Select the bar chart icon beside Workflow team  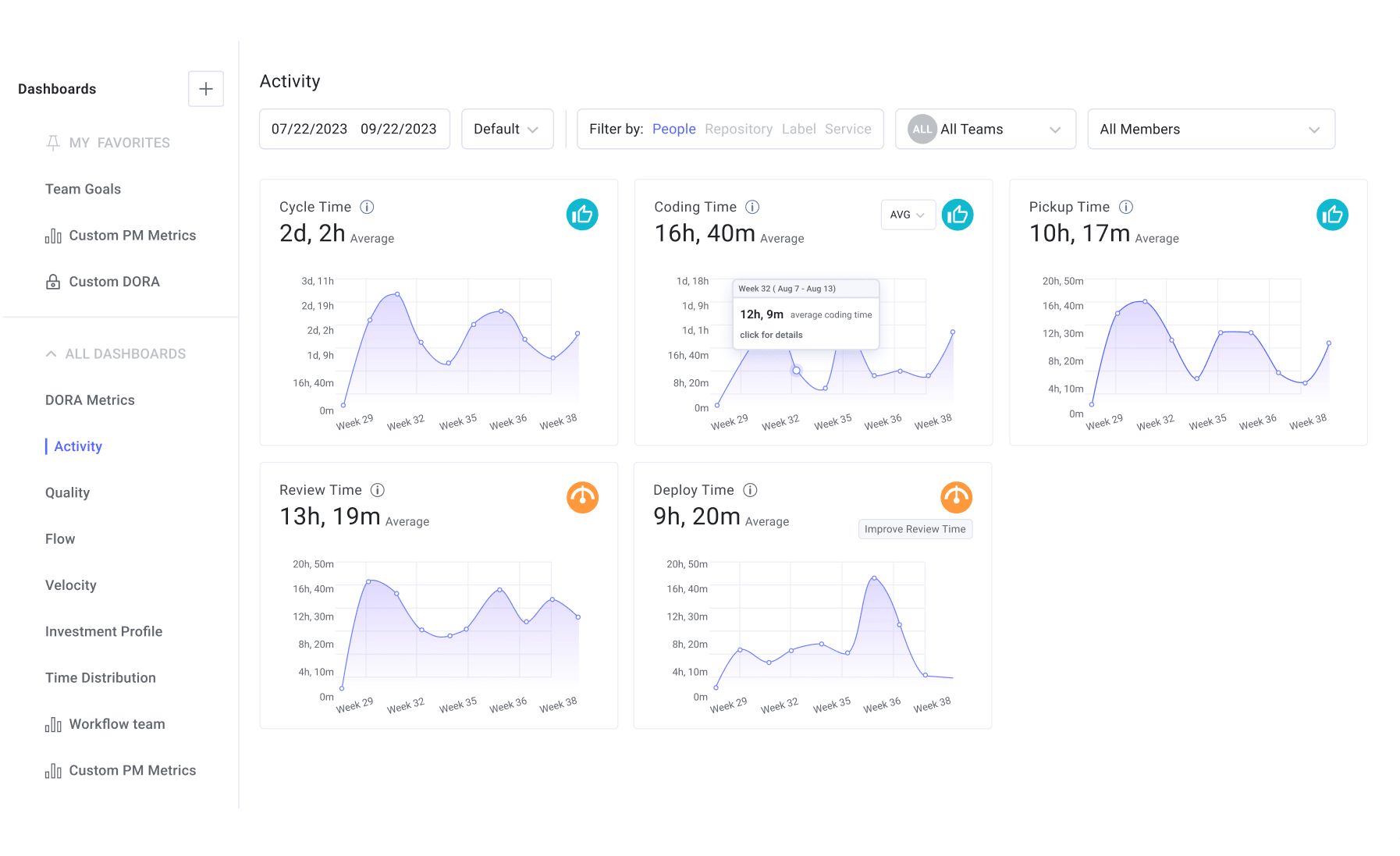click(52, 724)
